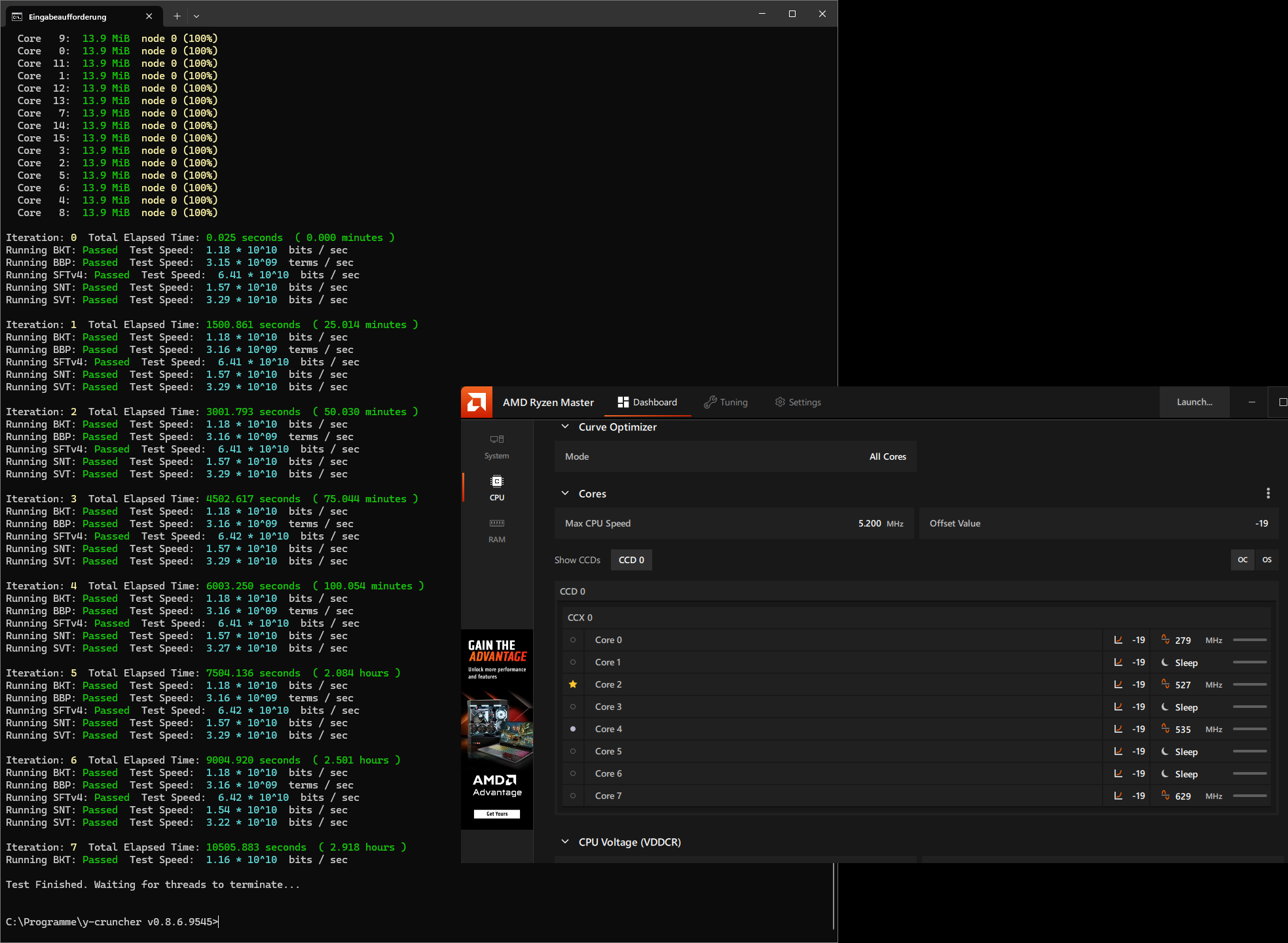Screen dimensions: 1288x943
Task: Open the terminal new-tab dropdown arrow
Action: pos(196,16)
